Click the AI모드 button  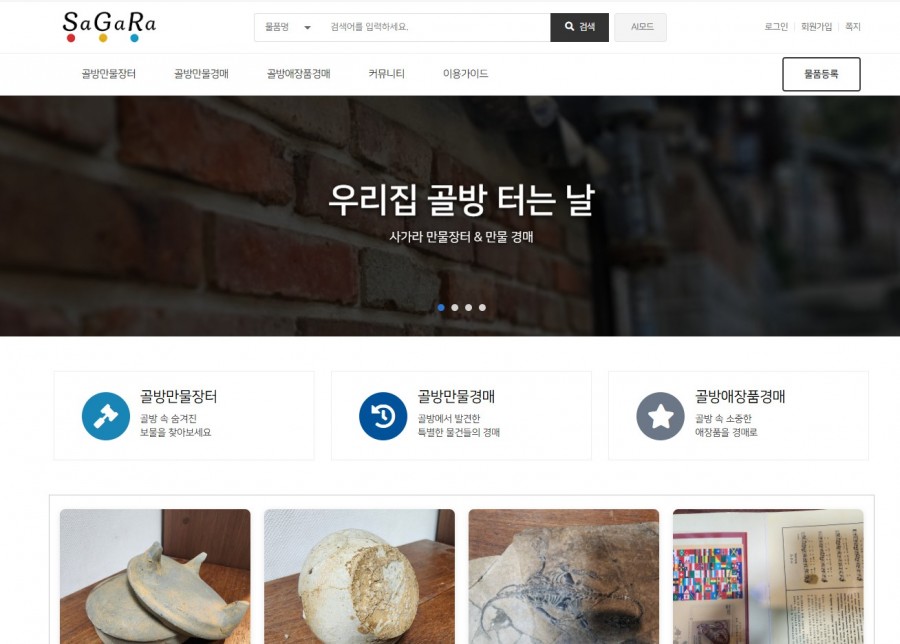641,27
